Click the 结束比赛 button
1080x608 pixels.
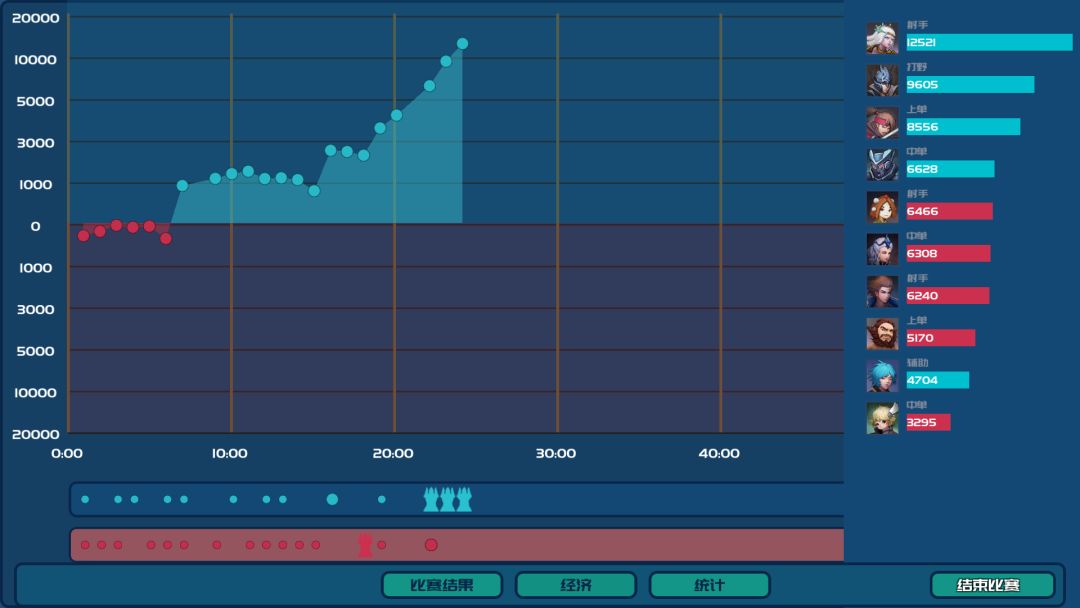(x=992, y=585)
